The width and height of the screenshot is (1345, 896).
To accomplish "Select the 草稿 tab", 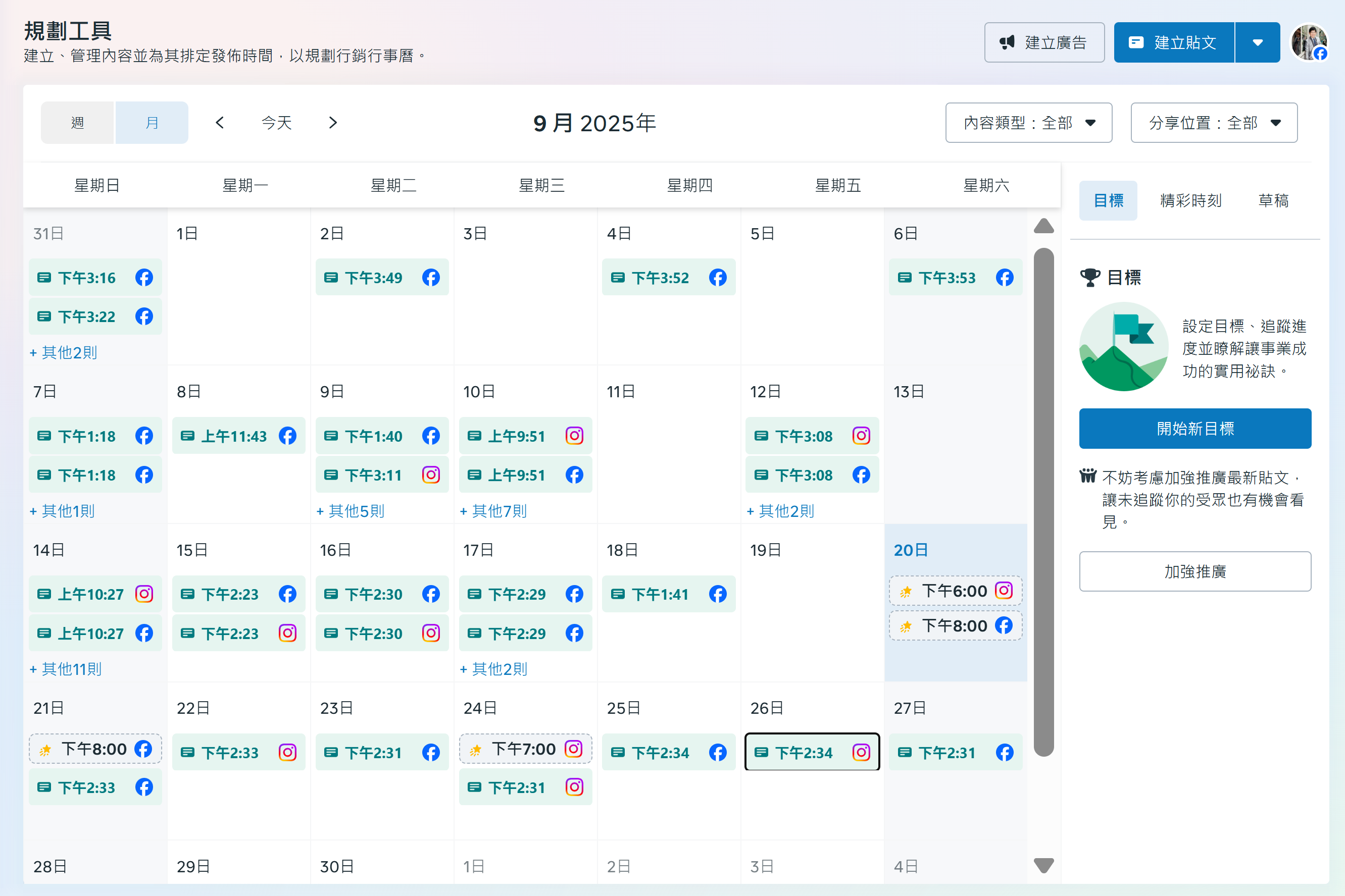I will [x=1273, y=200].
